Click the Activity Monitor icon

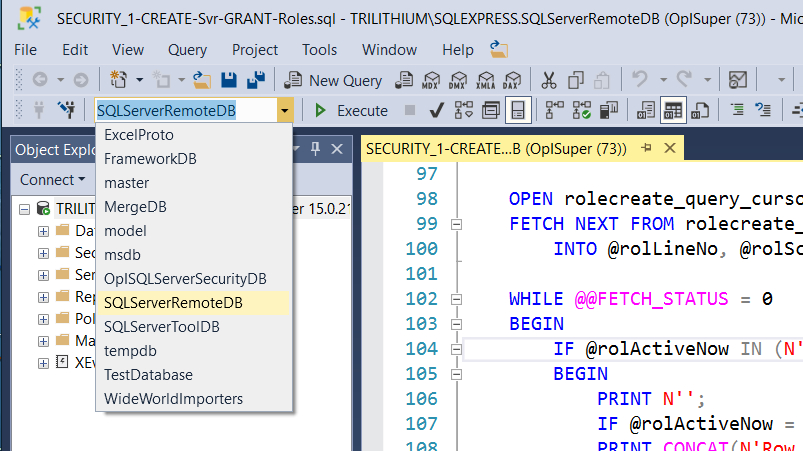pyautogui.click(x=737, y=80)
